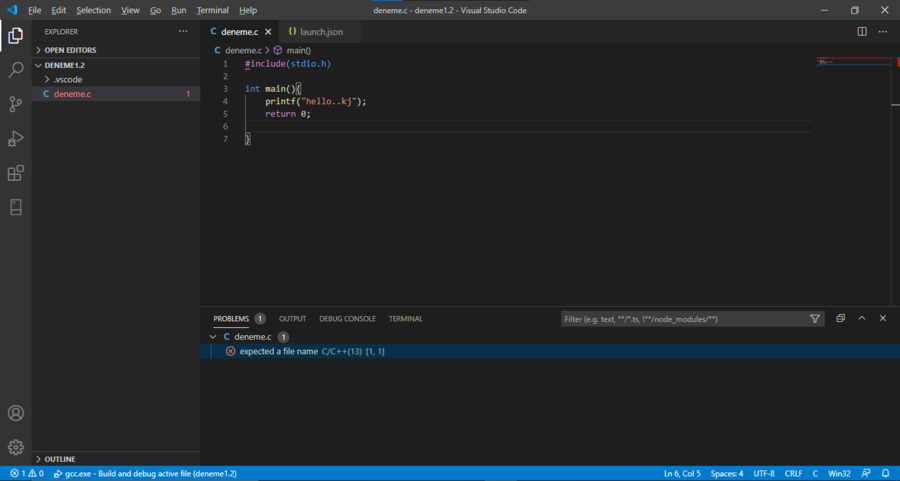Switch to the Debug Console tab
Screen dimensions: 900x481
pos(347,319)
